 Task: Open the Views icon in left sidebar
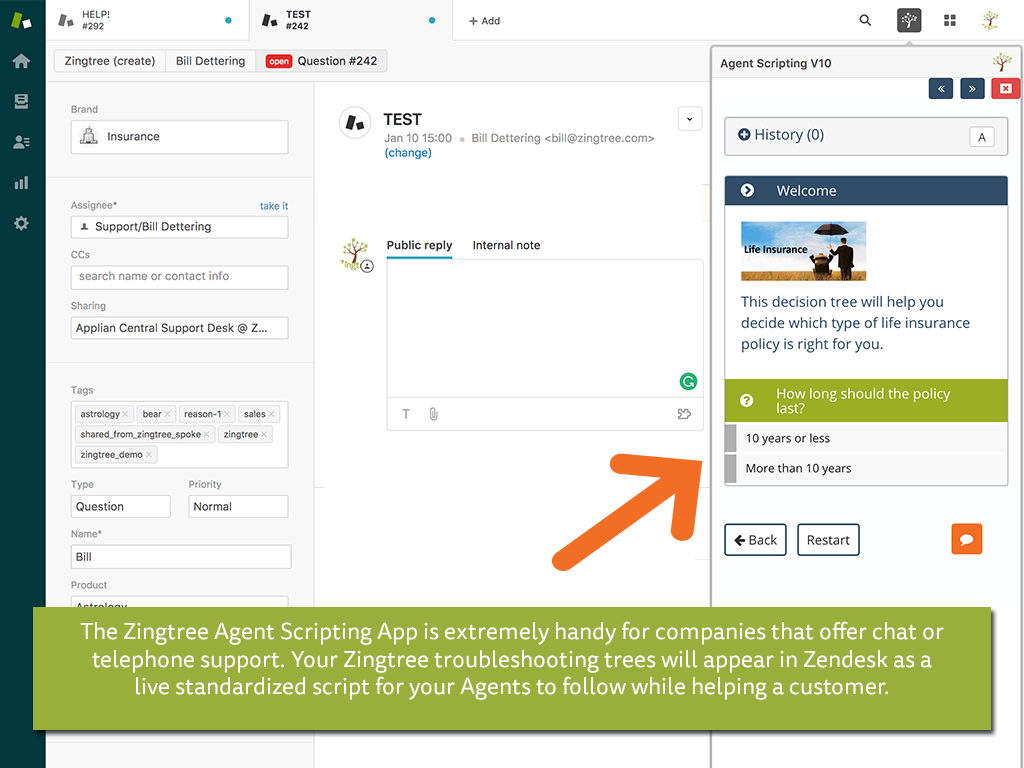21,101
